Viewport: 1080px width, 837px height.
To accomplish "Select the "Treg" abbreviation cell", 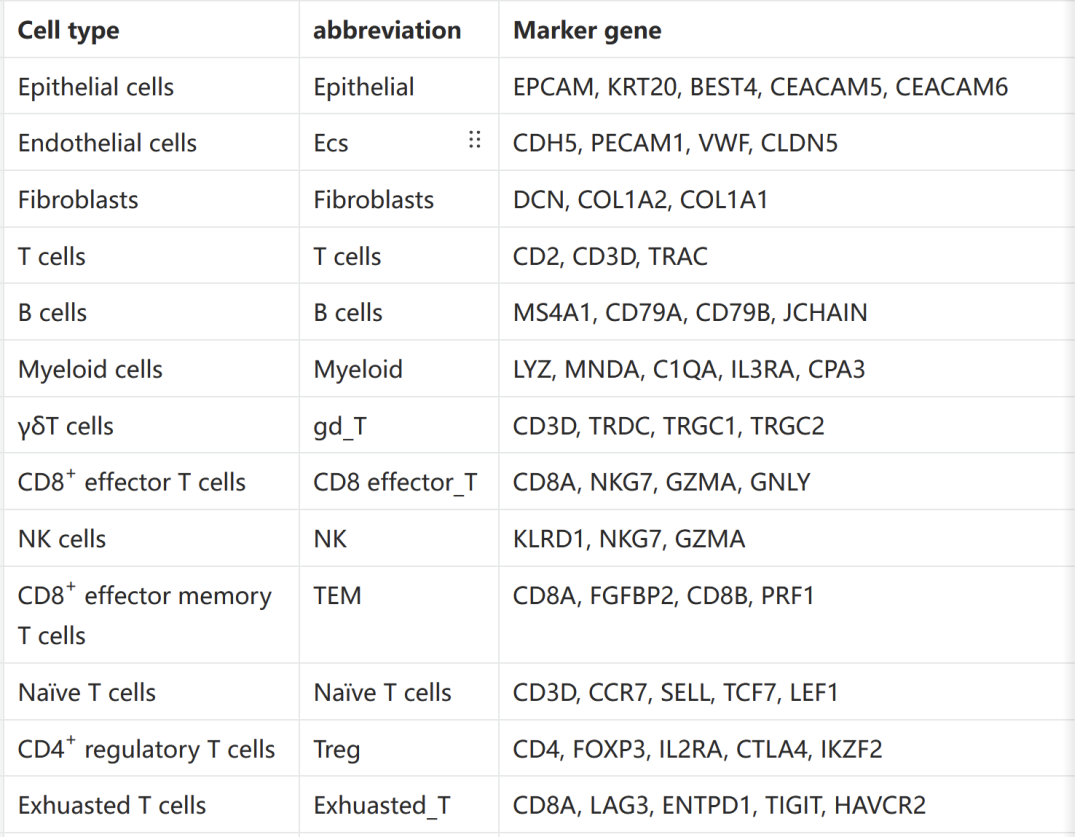I will click(336, 749).
